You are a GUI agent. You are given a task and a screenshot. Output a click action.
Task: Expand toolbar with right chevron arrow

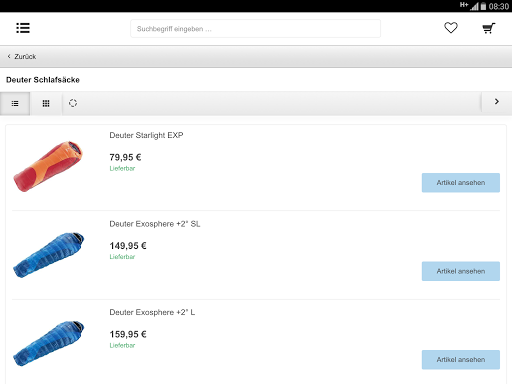pyautogui.click(x=497, y=102)
